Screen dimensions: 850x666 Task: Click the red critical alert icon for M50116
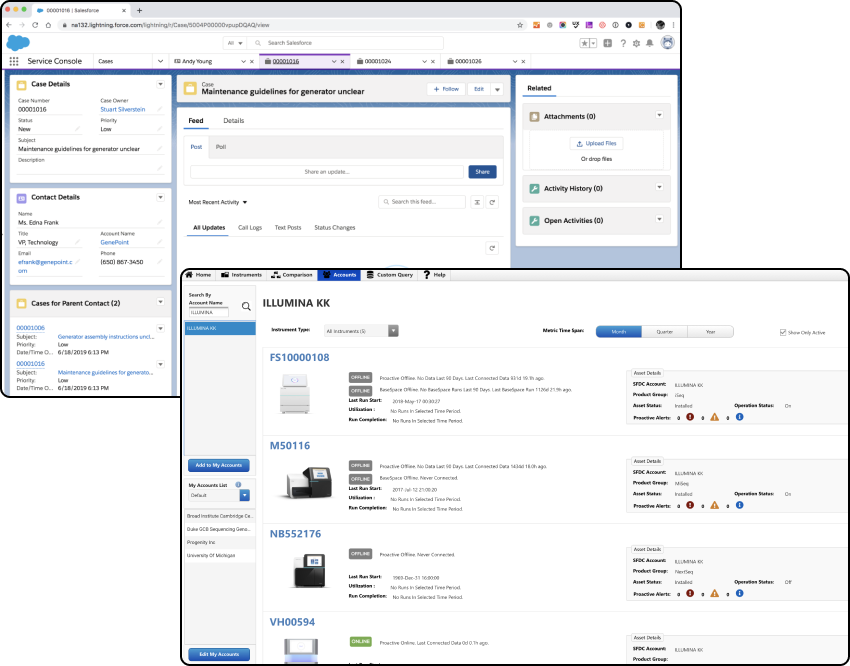[x=690, y=505]
